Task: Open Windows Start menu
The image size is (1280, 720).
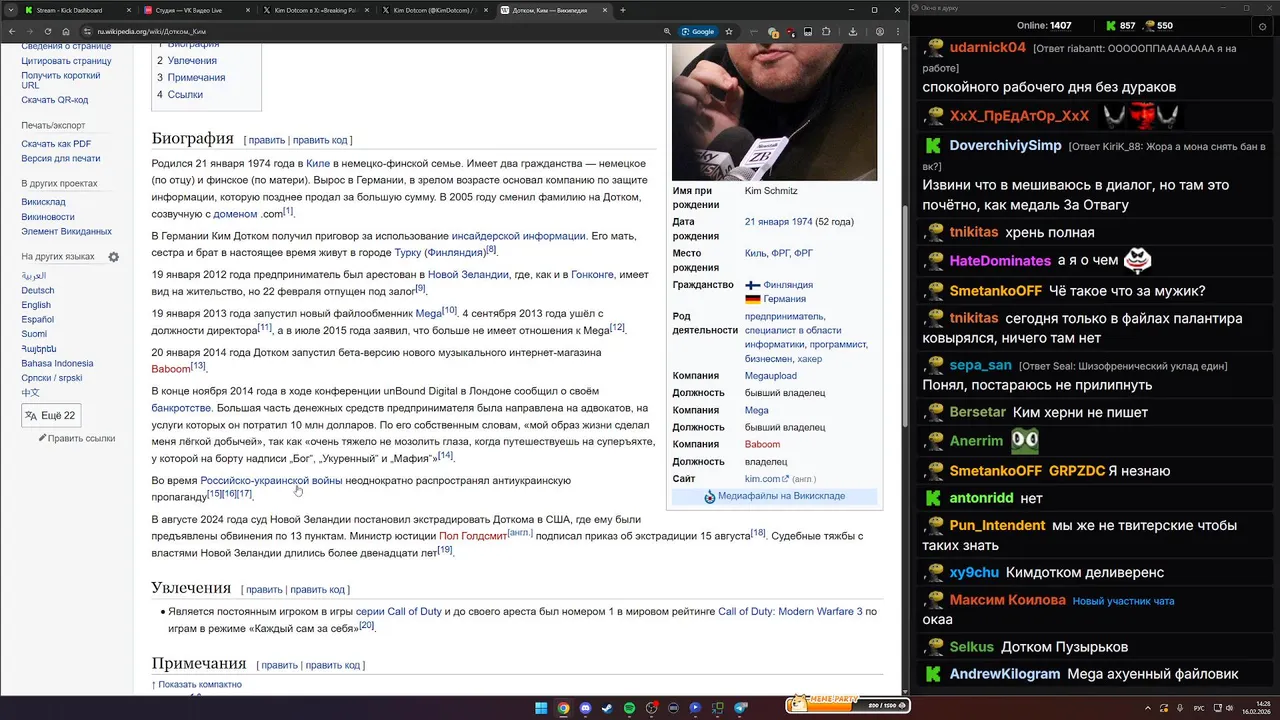Action: [541, 708]
